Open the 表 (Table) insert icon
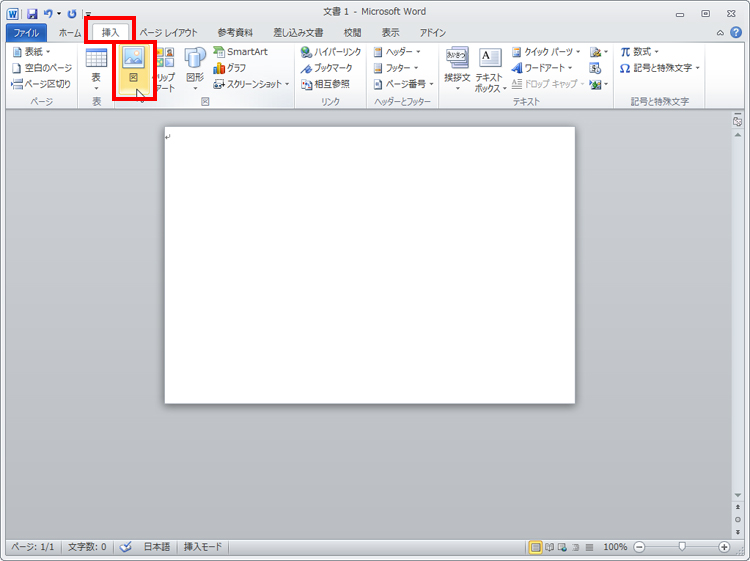Screen dimensions: 750x561 (96, 69)
